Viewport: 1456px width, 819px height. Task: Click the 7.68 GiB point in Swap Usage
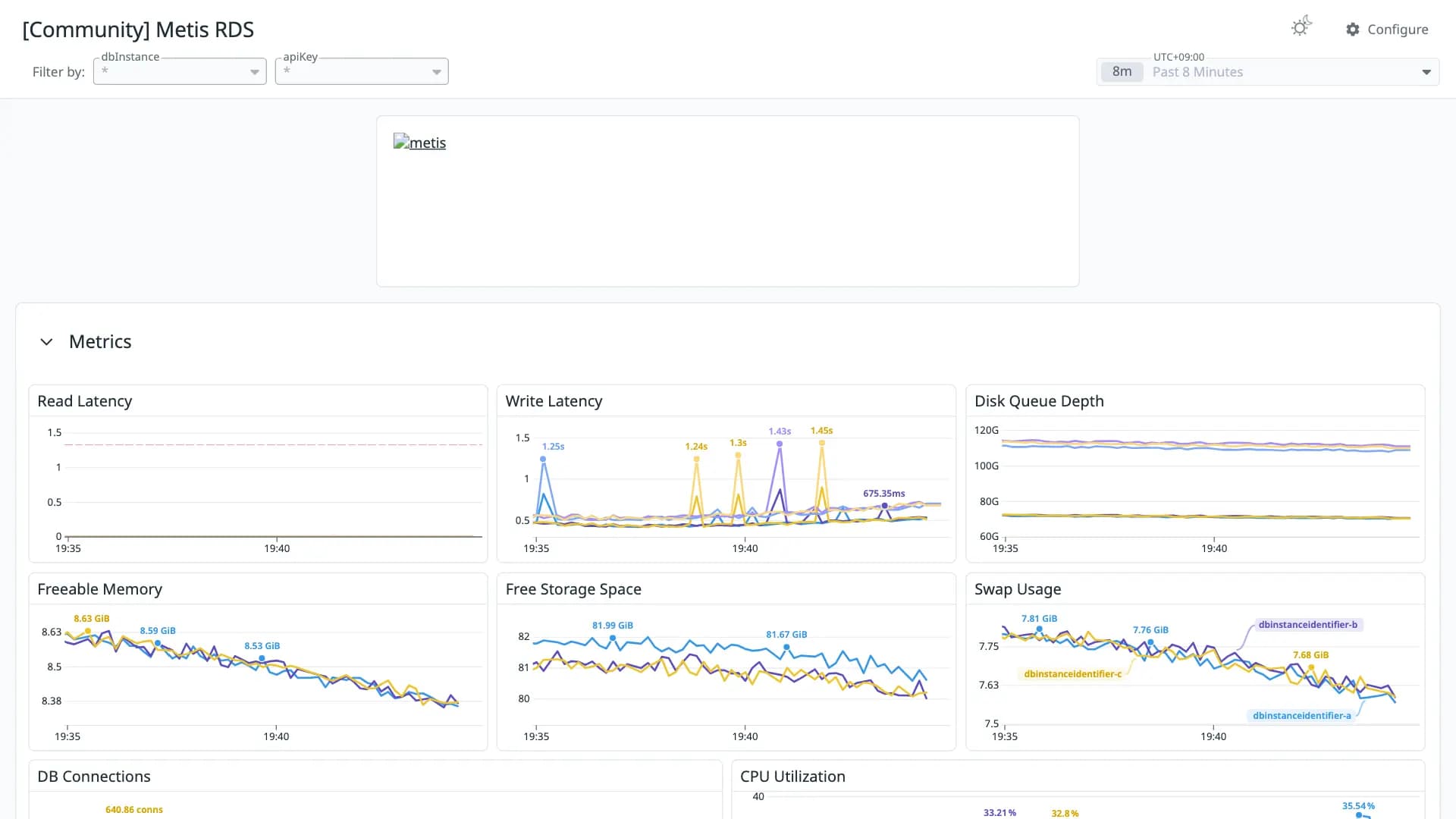1311,668
